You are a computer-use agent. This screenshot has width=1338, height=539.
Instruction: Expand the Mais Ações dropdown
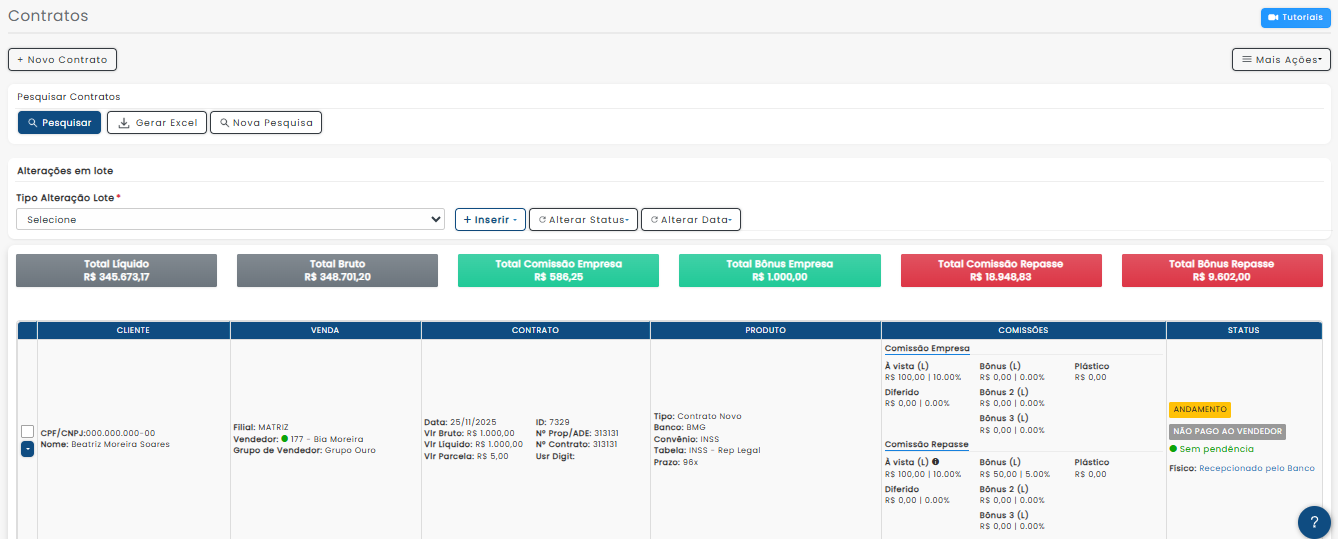pos(1280,60)
